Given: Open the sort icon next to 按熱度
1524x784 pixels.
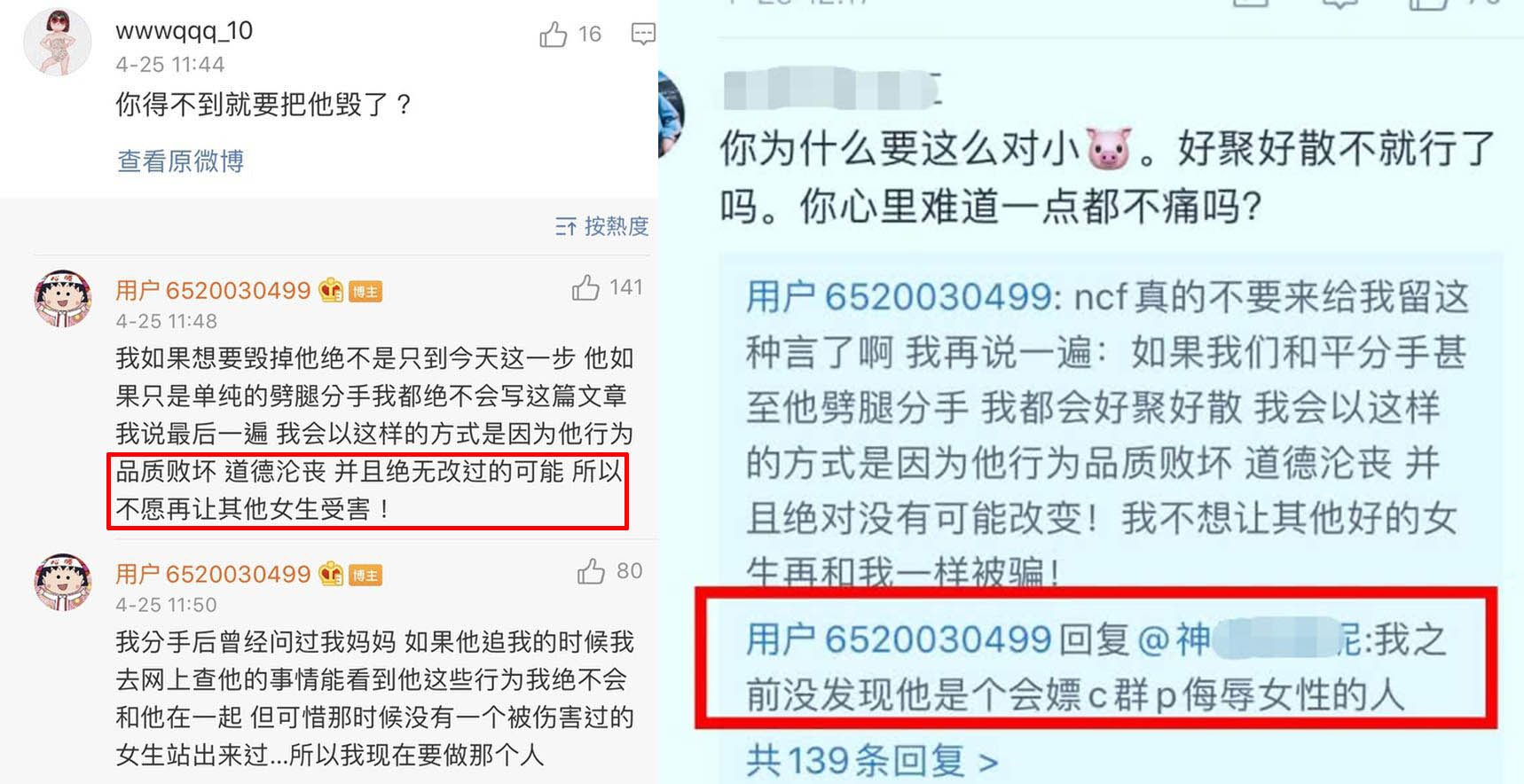Looking at the screenshot, I should [x=566, y=227].
